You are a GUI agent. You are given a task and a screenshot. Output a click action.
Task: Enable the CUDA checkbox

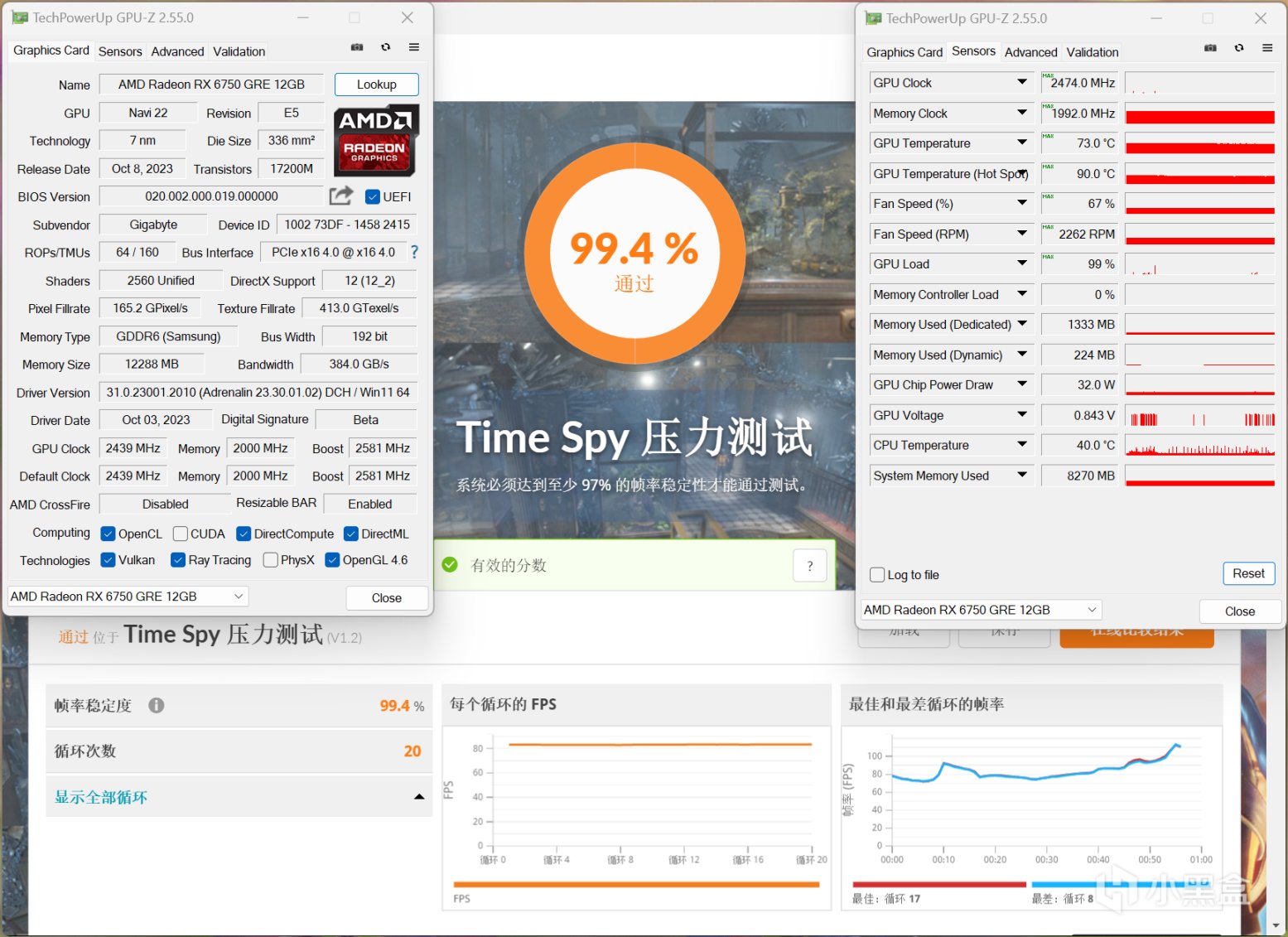tap(180, 534)
